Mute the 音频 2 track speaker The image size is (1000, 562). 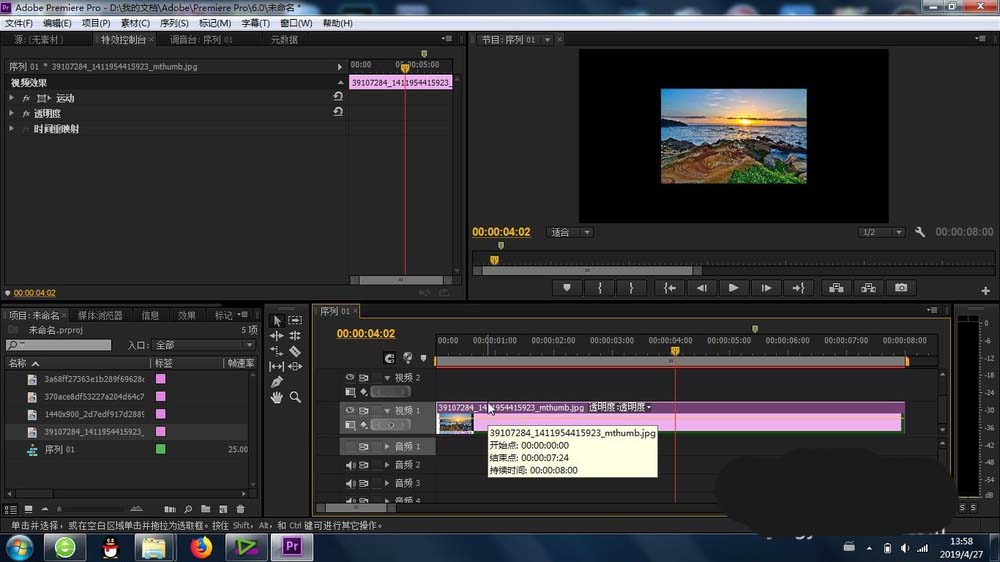pyautogui.click(x=350, y=465)
